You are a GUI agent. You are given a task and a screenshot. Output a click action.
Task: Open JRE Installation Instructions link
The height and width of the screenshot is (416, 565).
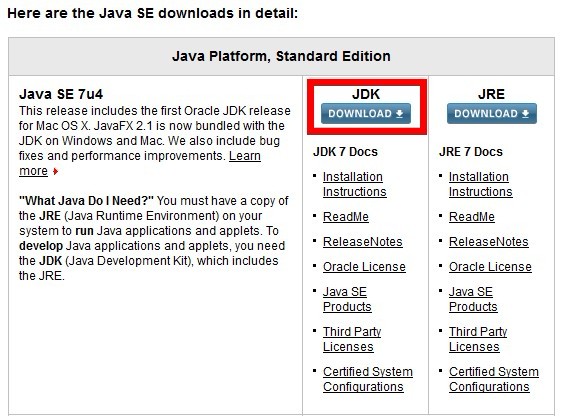tap(481, 184)
